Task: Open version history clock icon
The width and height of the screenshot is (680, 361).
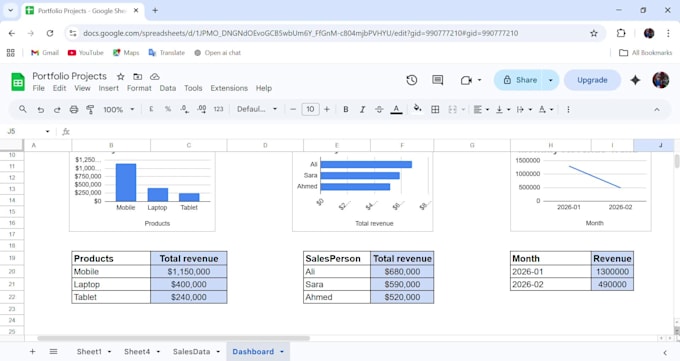Action: [x=412, y=80]
